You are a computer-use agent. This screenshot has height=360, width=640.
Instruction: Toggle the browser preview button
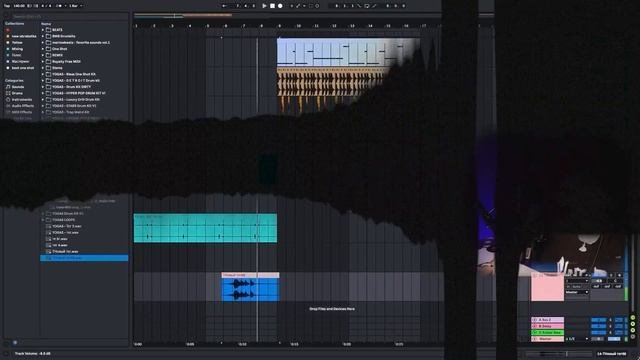(x=15, y=342)
